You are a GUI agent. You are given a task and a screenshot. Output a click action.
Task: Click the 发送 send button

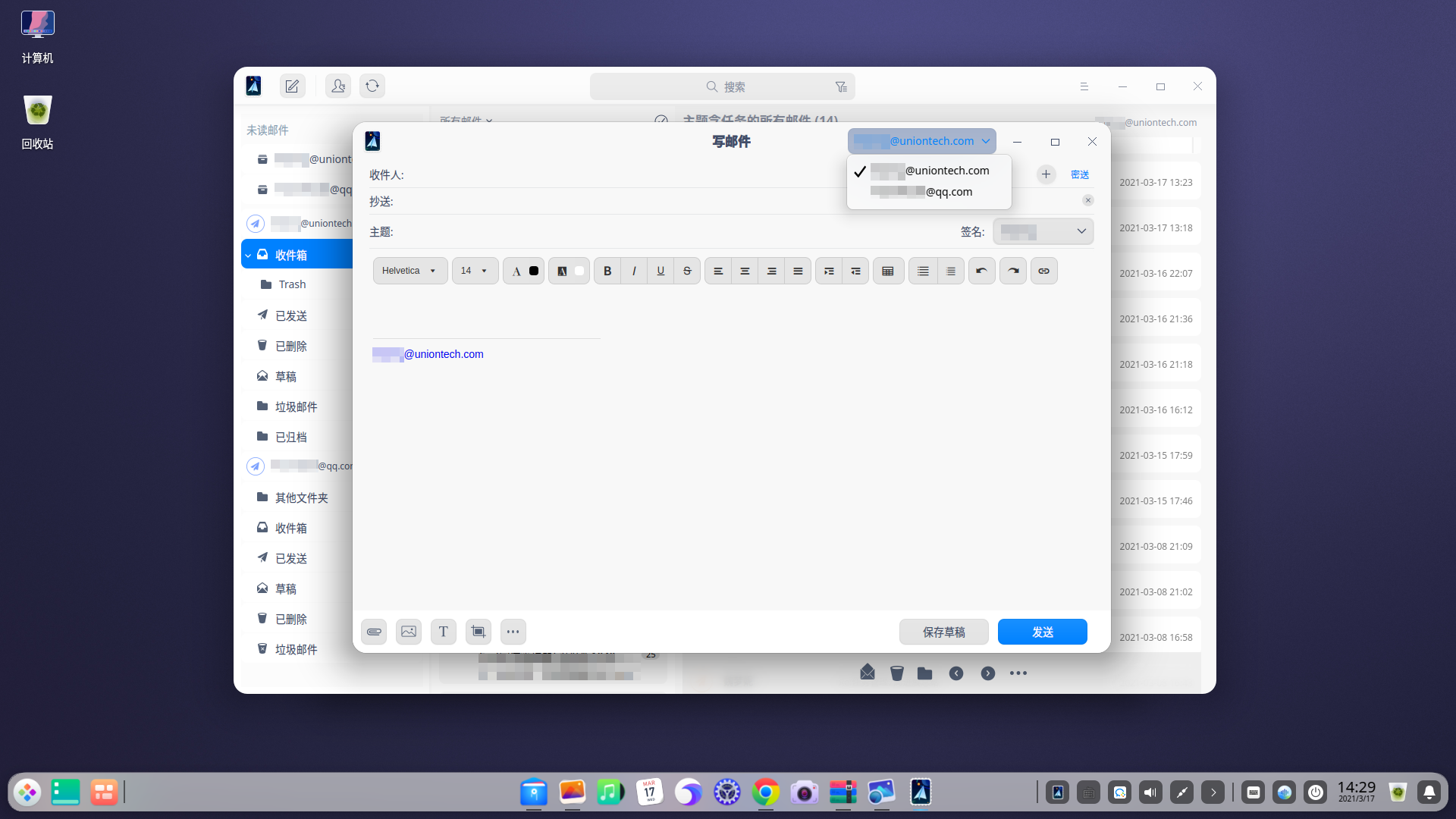pos(1042,632)
